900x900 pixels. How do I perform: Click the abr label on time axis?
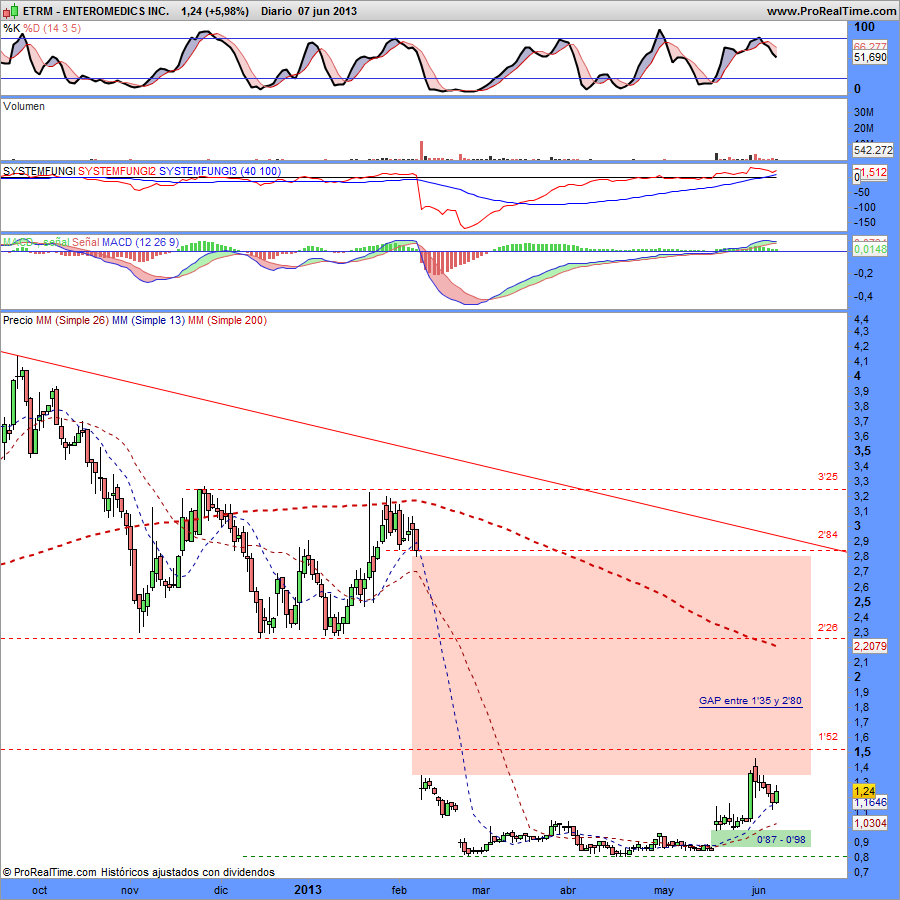[568, 890]
